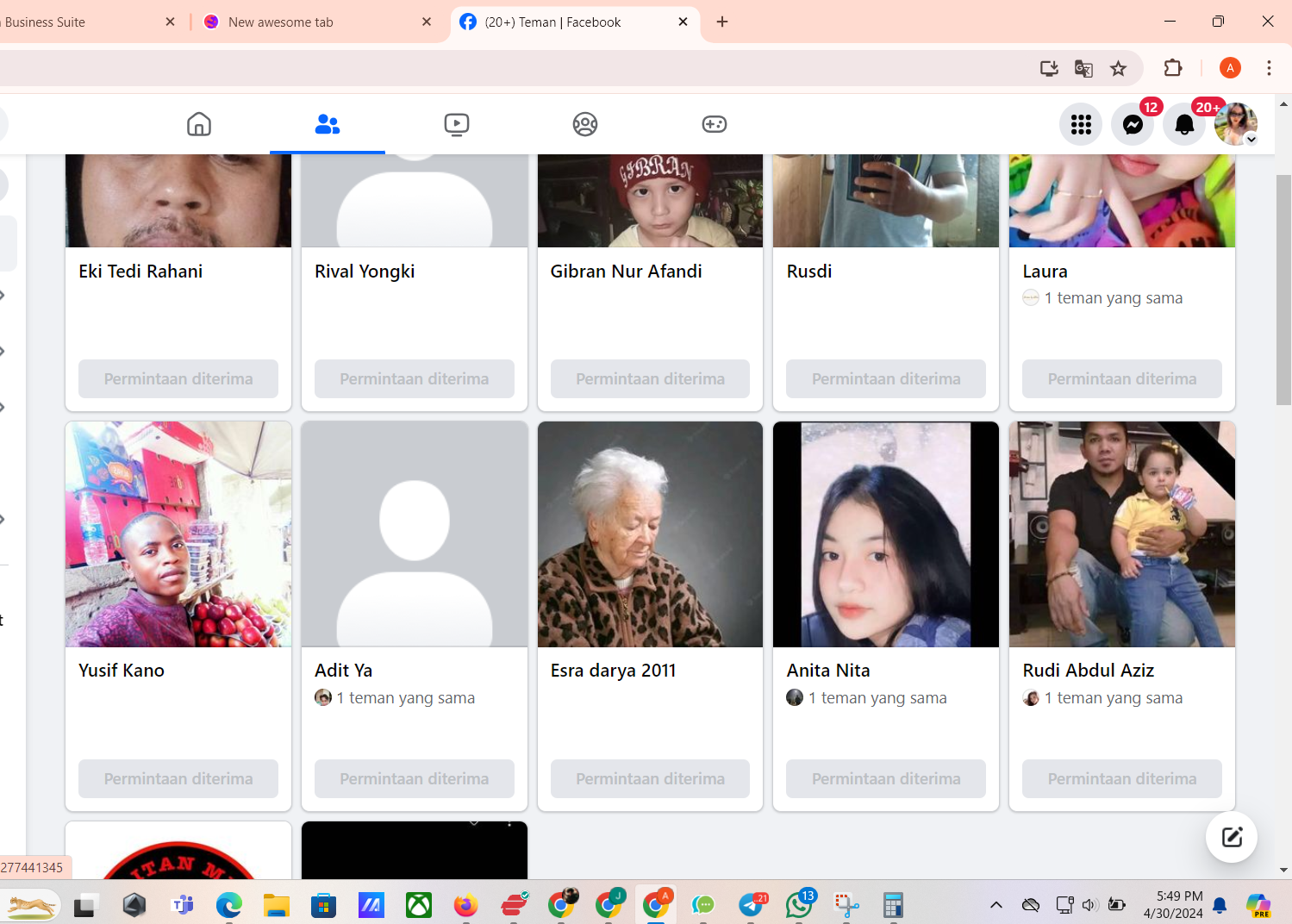This screenshot has width=1292, height=924.
Task: Select the Teman | Facebook tab
Action: (x=575, y=22)
